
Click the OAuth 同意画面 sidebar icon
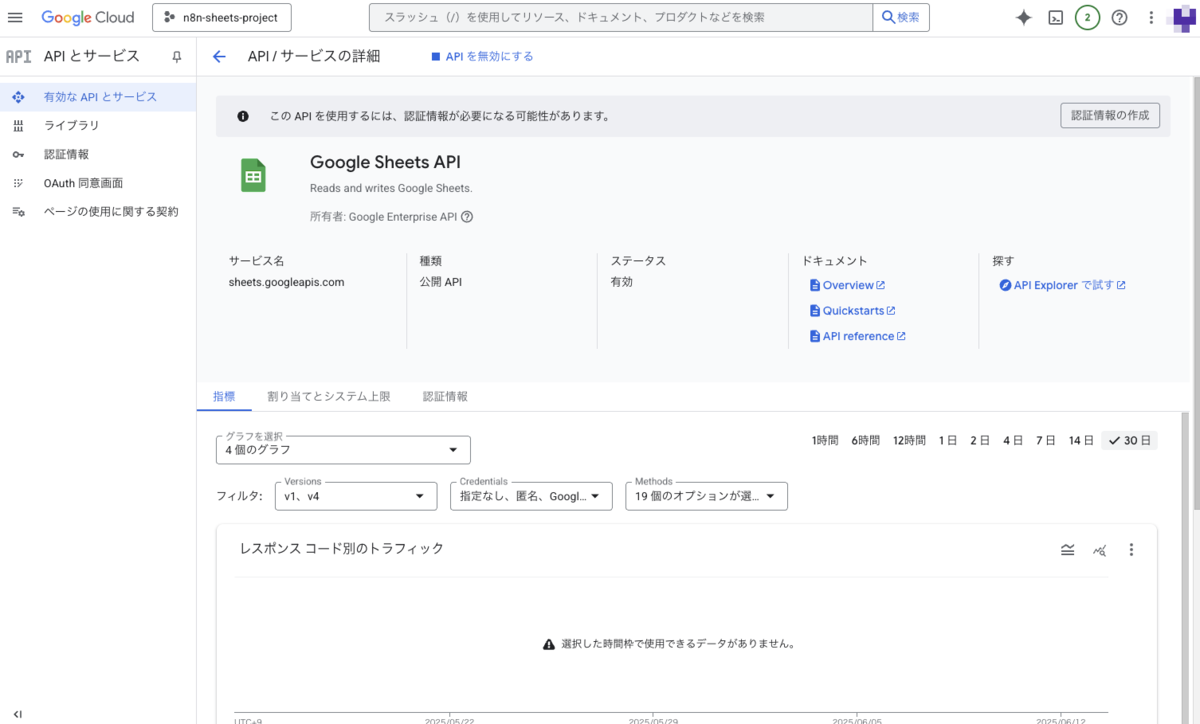tap(17, 183)
